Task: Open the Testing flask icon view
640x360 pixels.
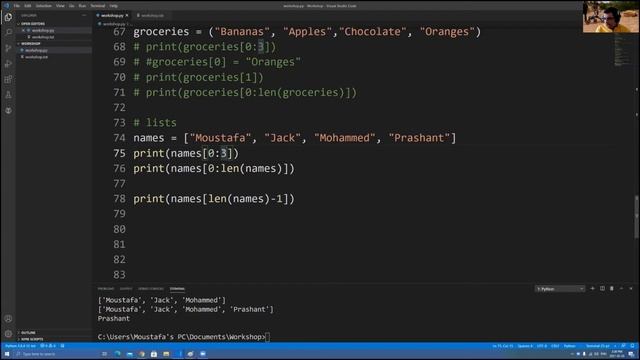Action: pos(8,95)
